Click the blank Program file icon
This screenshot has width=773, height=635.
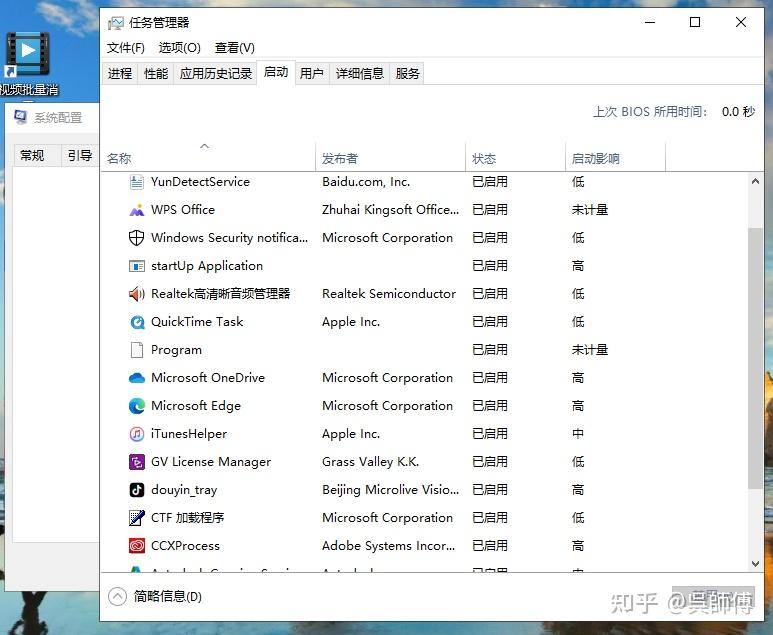coord(137,350)
